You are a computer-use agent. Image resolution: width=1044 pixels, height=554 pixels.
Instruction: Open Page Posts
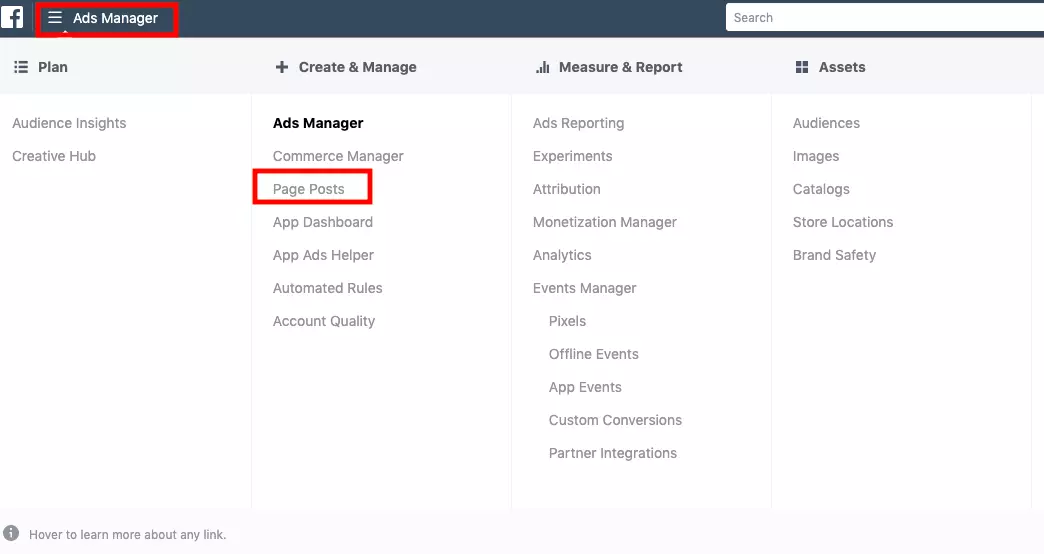309,189
